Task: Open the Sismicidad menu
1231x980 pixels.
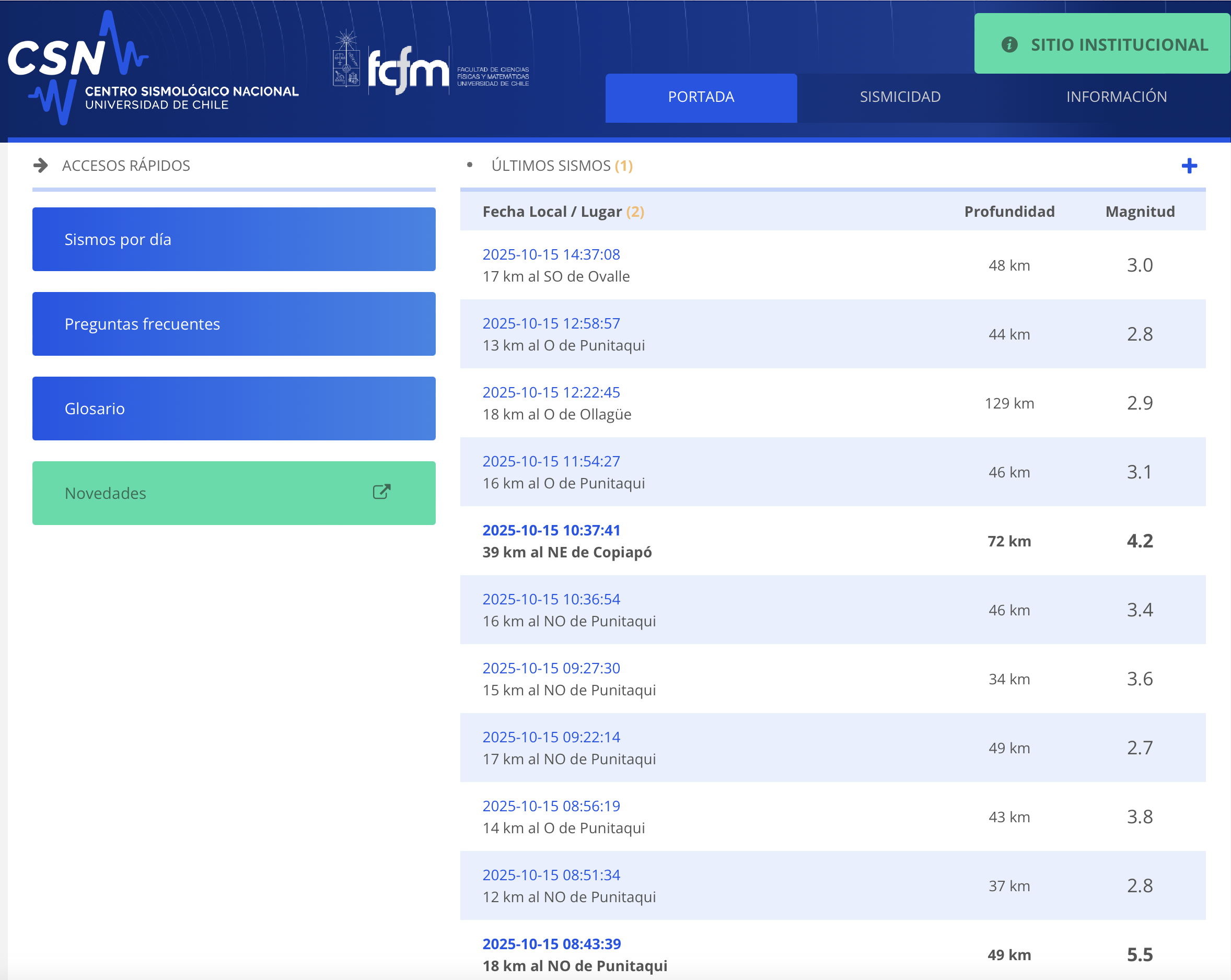Action: (x=900, y=97)
